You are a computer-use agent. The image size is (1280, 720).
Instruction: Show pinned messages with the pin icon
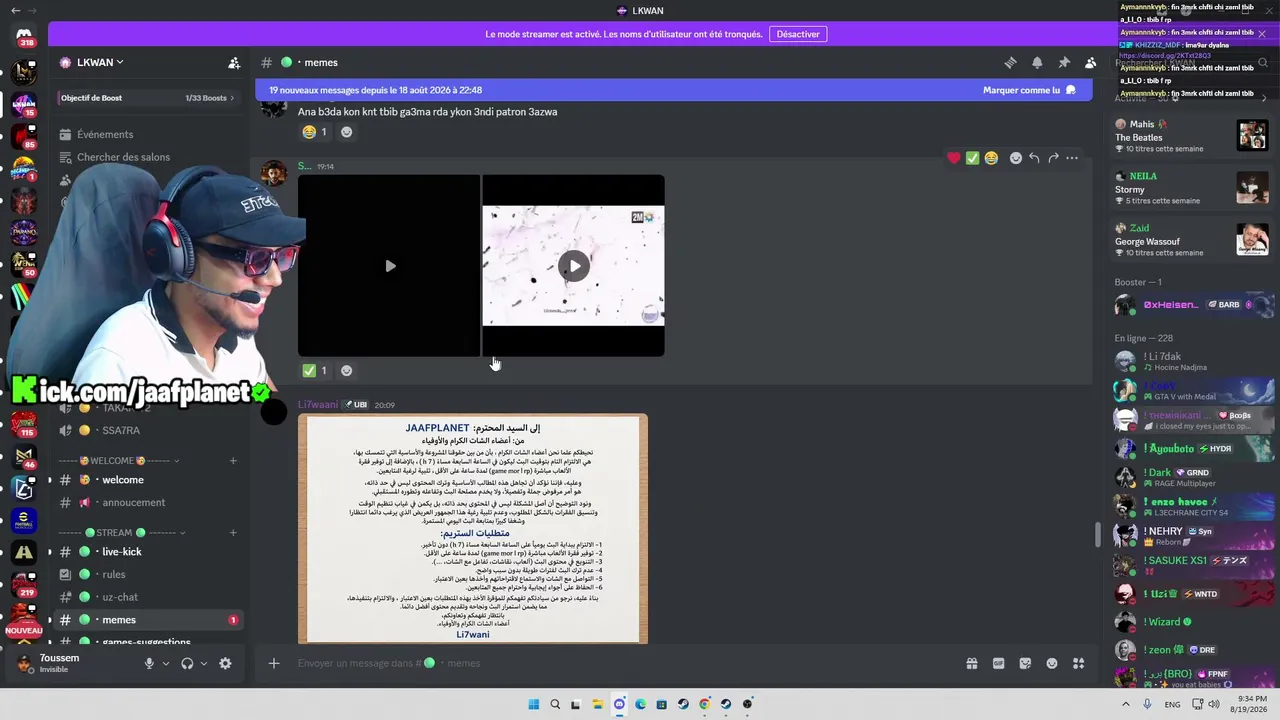pyautogui.click(x=1064, y=62)
